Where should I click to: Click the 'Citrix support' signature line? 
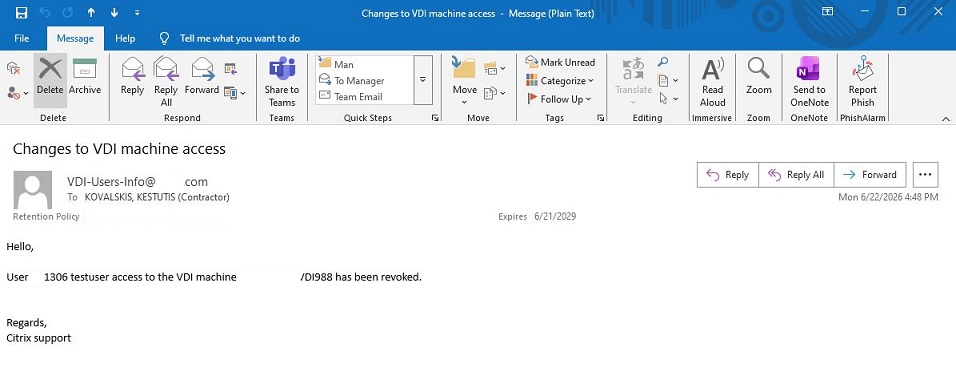[38, 337]
